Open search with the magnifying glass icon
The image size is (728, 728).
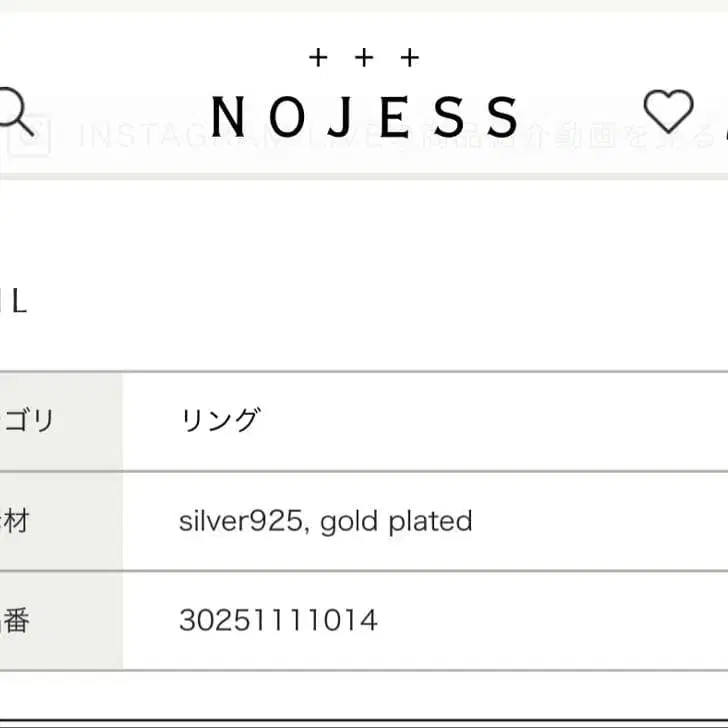point(14,110)
